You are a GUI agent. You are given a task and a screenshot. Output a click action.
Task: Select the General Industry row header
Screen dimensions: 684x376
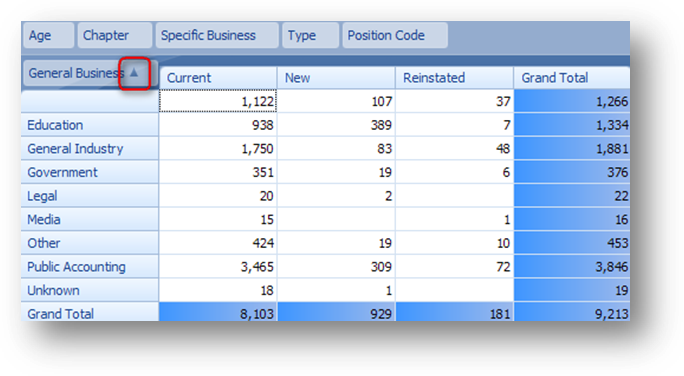[x=90, y=149]
